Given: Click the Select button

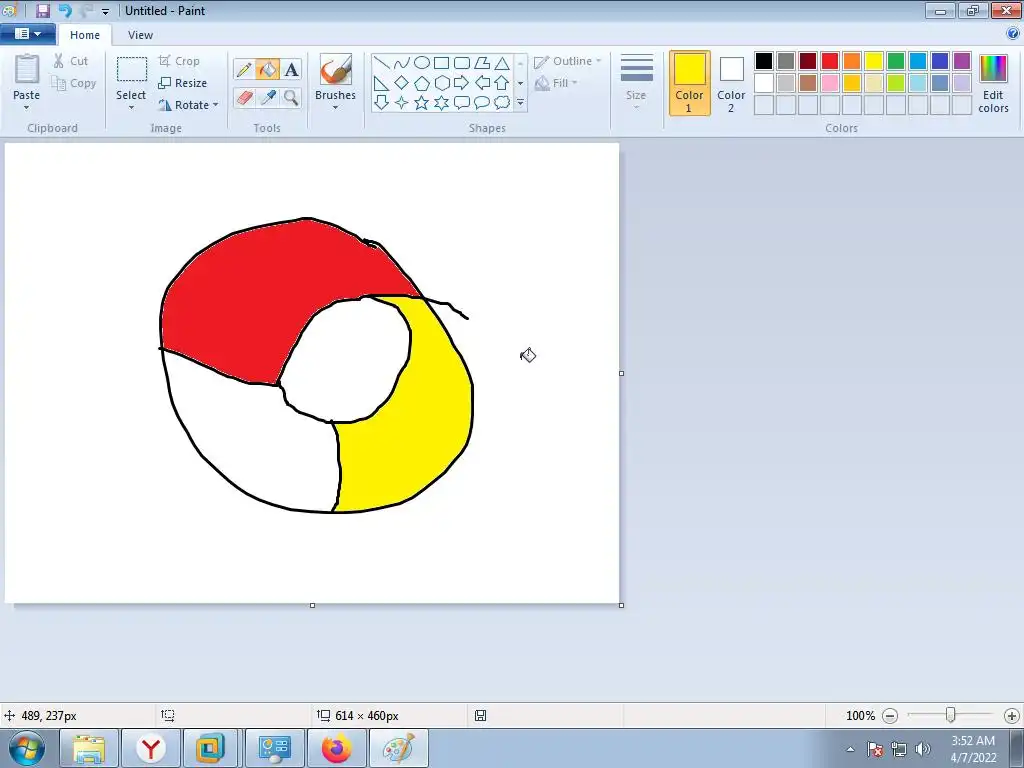Looking at the screenshot, I should click(x=131, y=78).
